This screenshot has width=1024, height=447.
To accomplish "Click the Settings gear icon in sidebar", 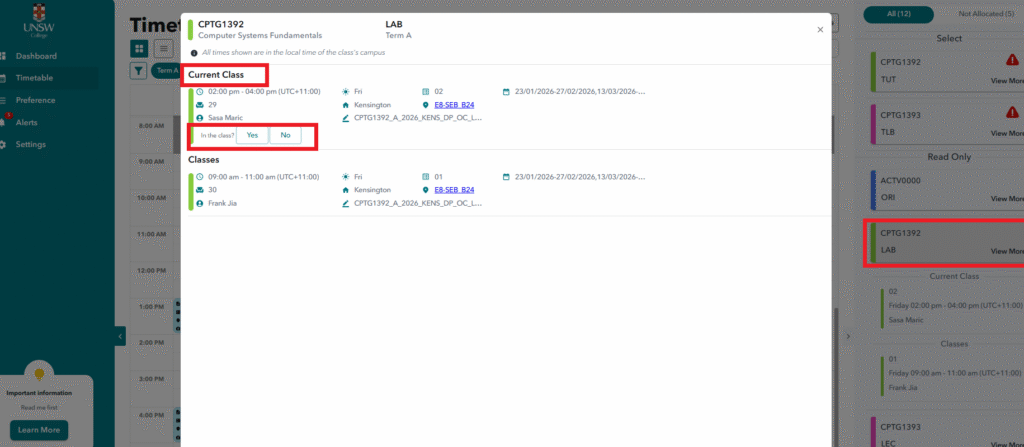I will coord(4,144).
